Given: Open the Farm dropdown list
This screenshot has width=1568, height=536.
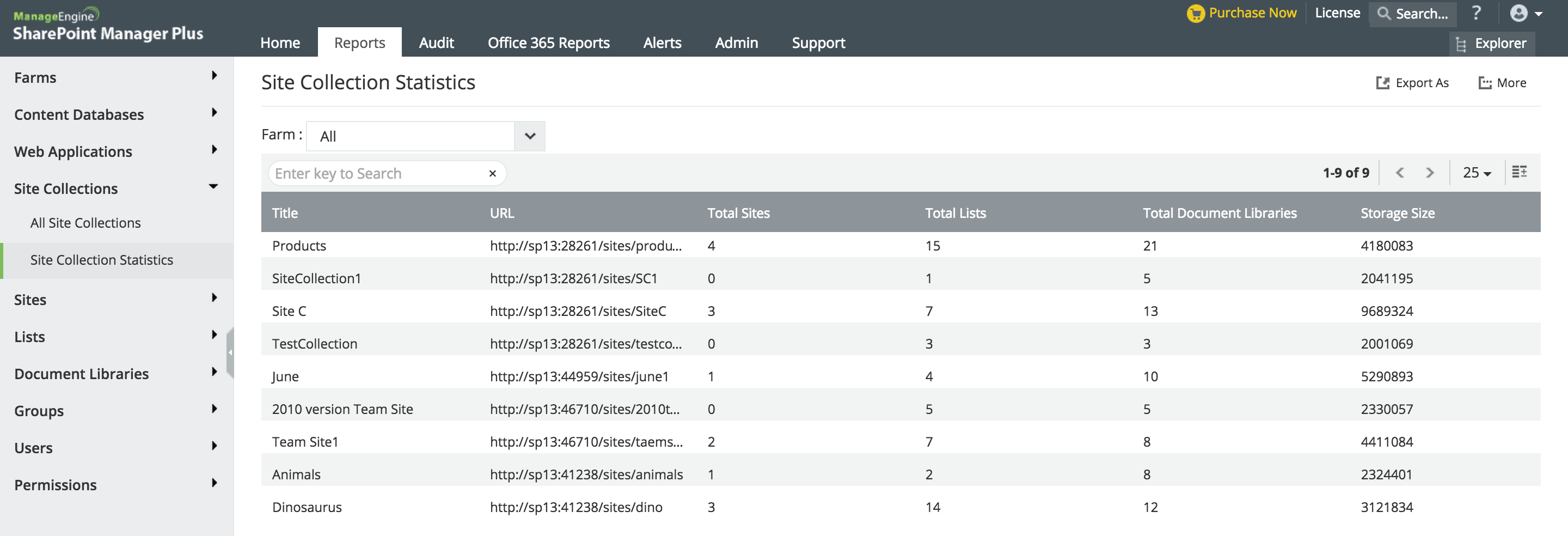Looking at the screenshot, I should click(530, 136).
